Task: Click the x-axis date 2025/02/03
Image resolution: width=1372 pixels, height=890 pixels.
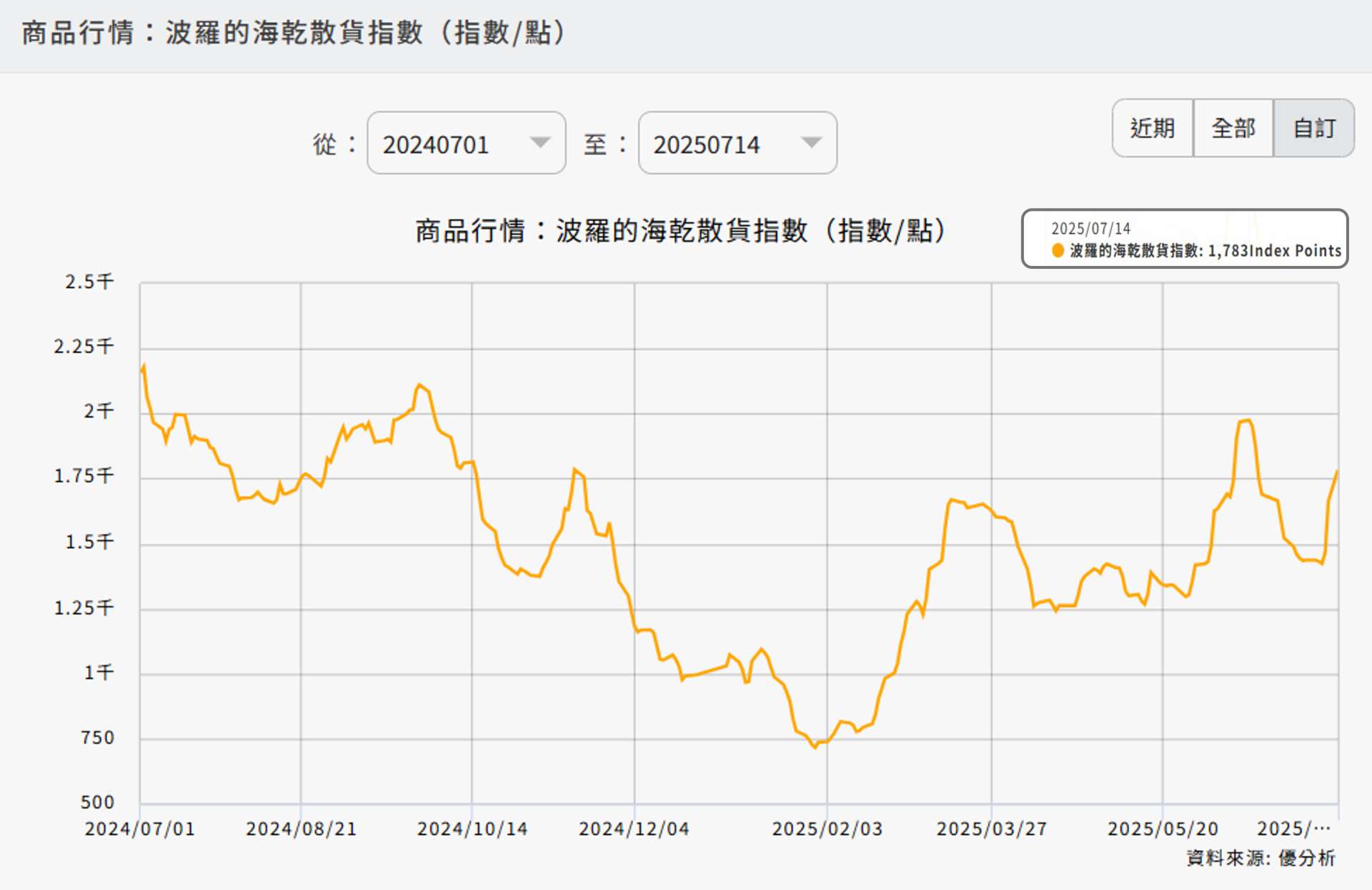Action: coord(827,829)
